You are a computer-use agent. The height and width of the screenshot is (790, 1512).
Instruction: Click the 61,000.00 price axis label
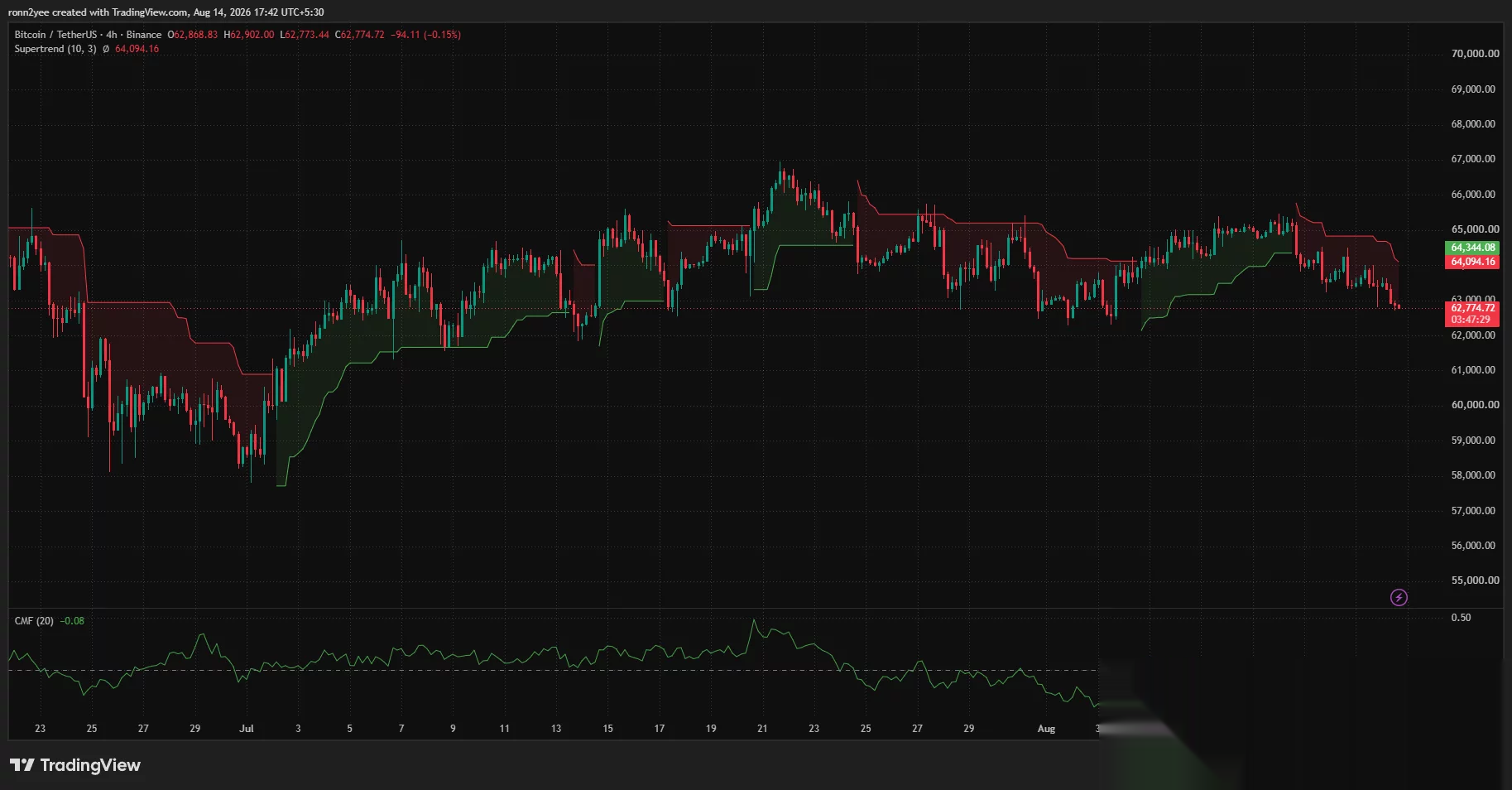[1473, 370]
